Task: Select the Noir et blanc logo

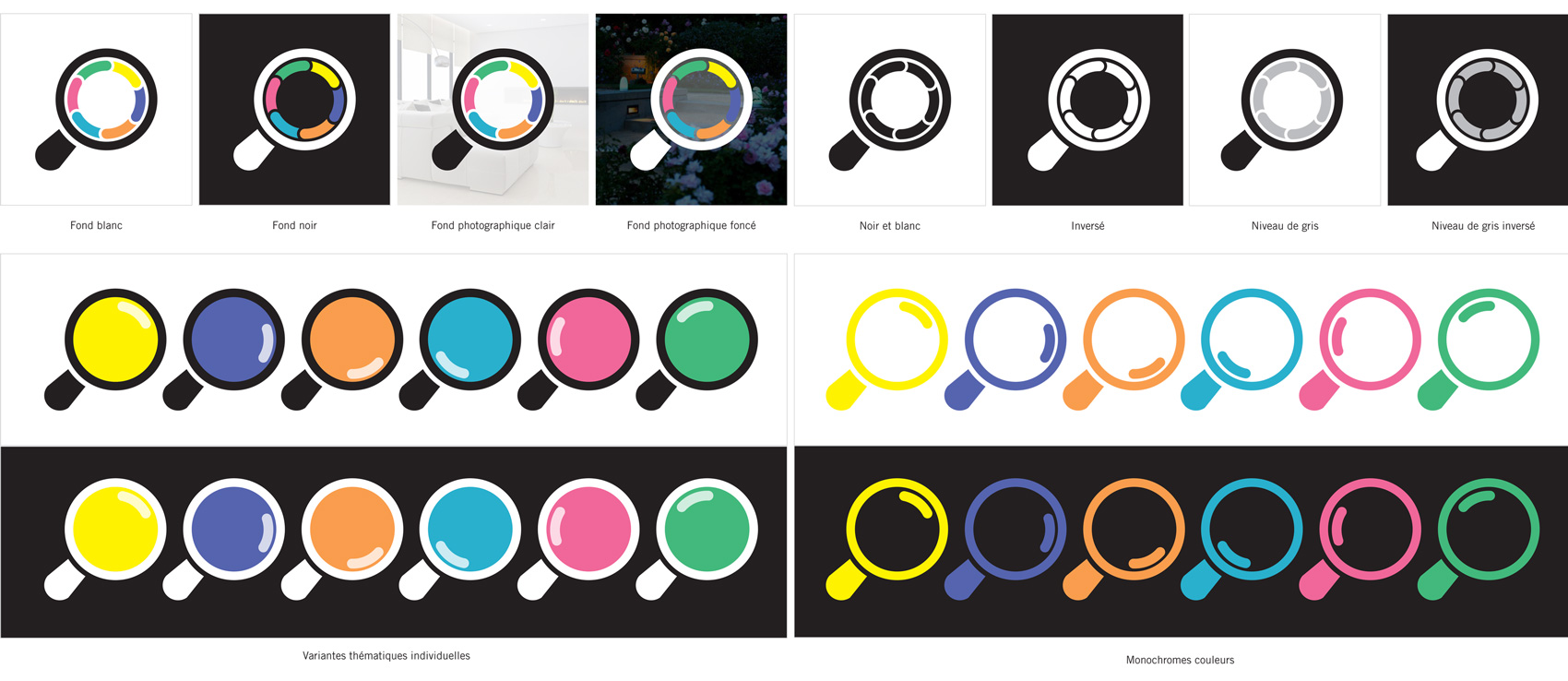Action: (889, 109)
